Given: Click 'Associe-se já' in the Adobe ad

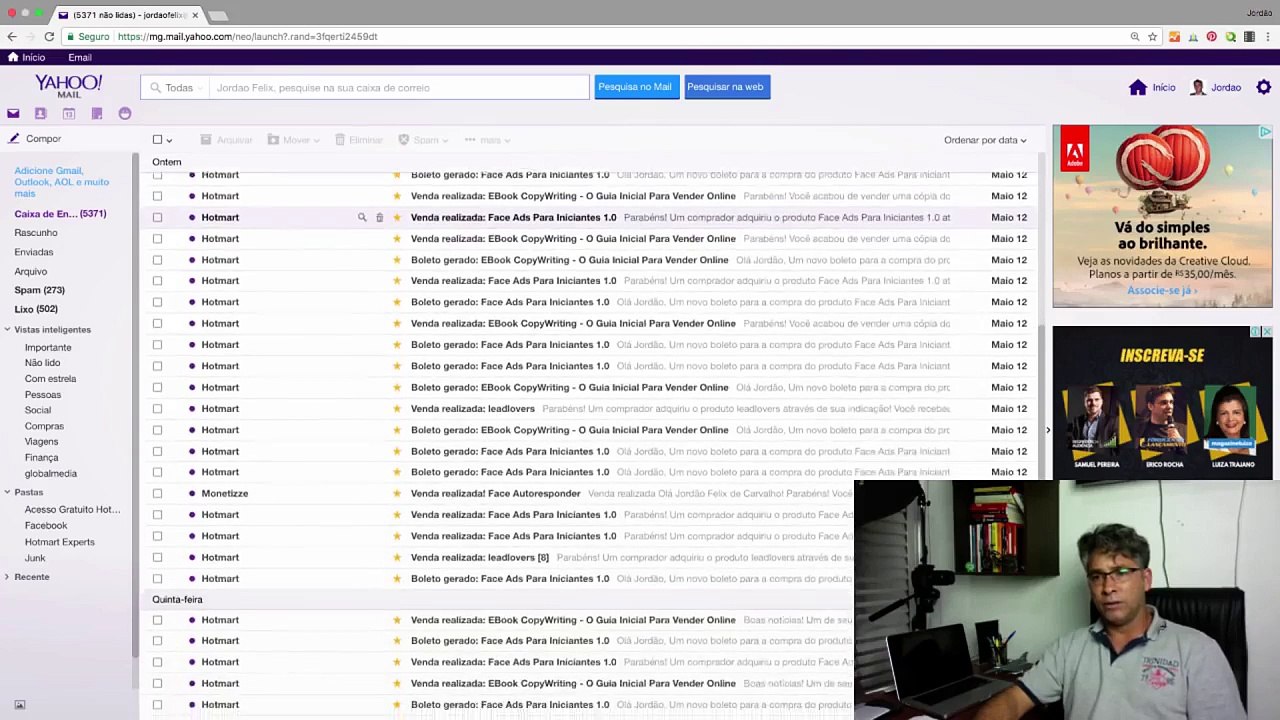Looking at the screenshot, I should 1160,291.
